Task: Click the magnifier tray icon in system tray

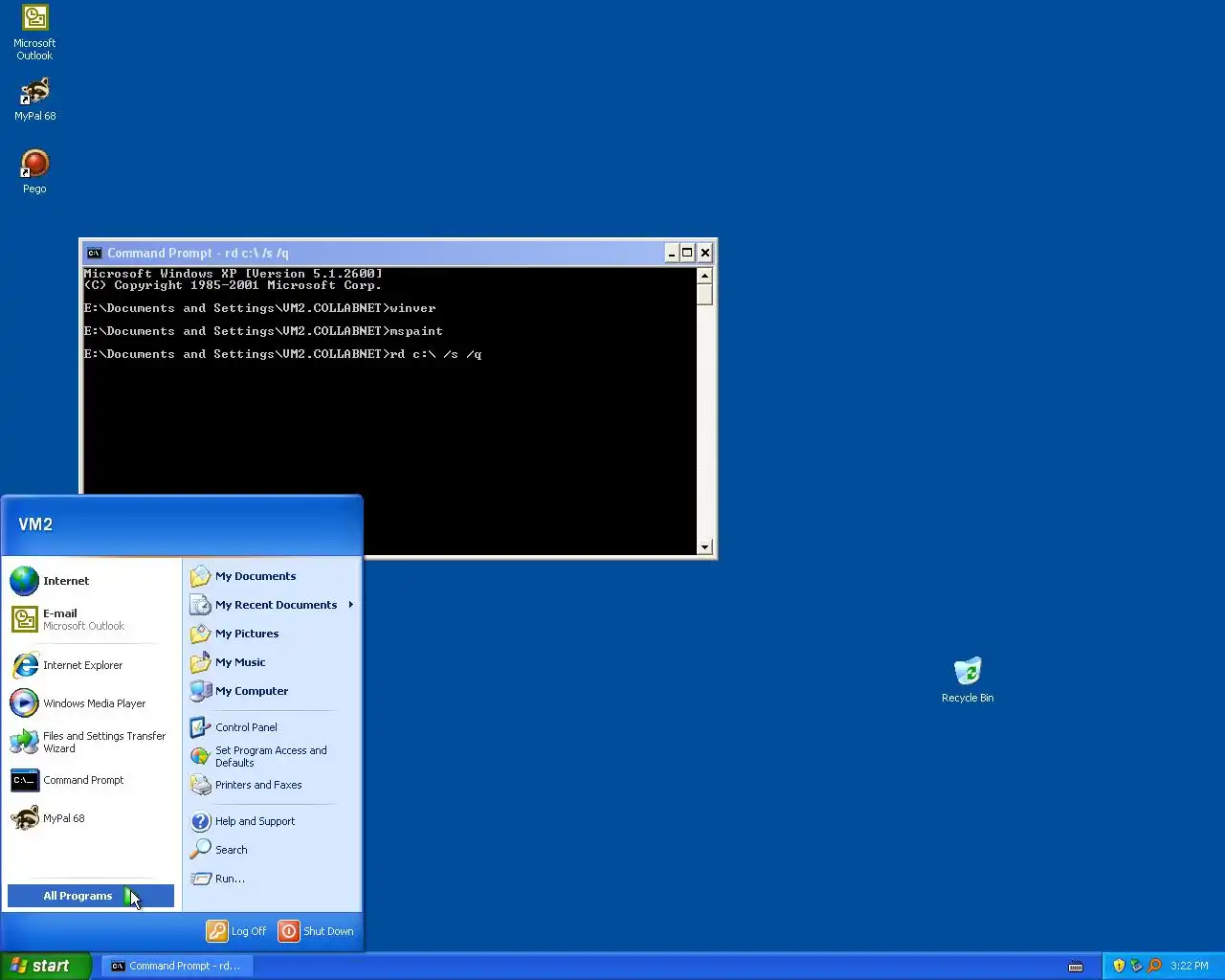Action: click(x=1154, y=966)
